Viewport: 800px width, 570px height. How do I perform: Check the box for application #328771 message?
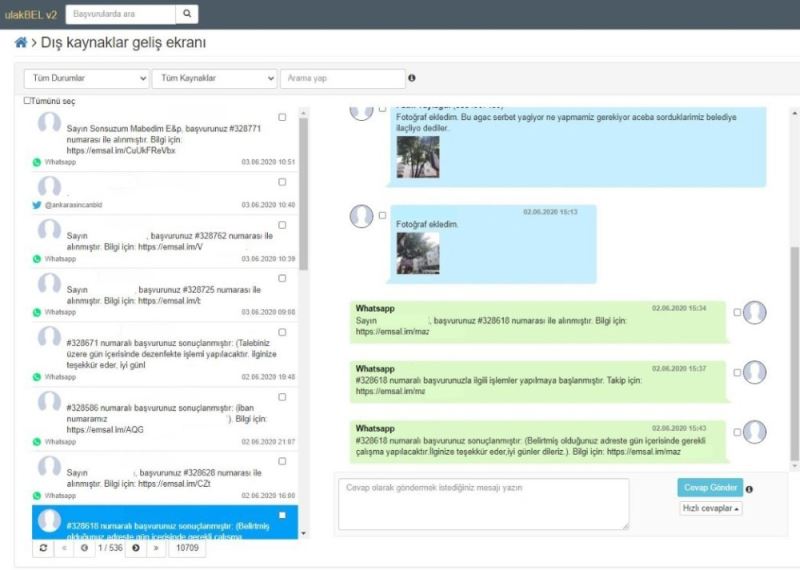coord(282,118)
